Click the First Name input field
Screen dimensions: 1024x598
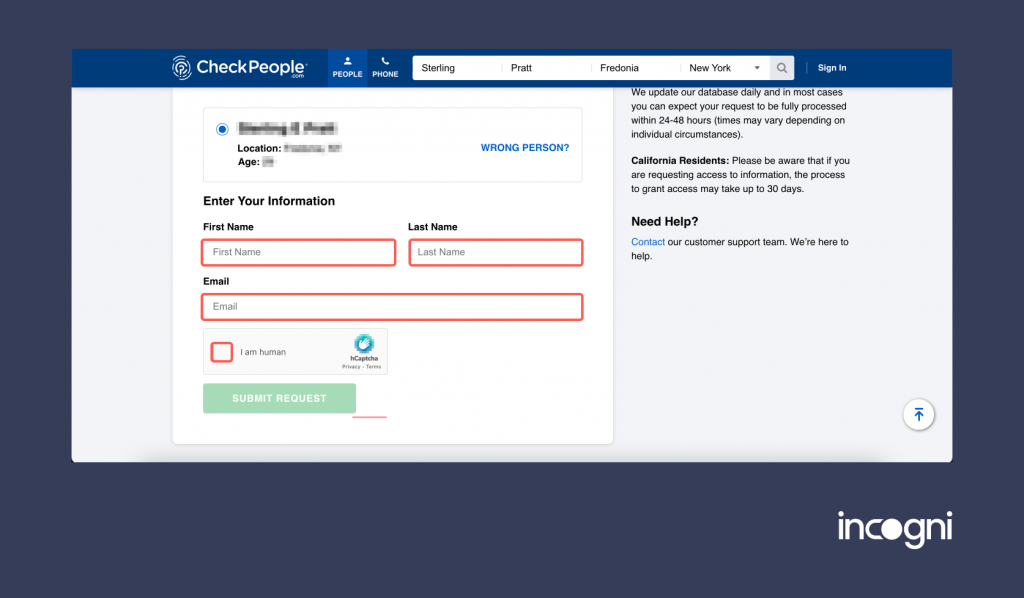coord(298,252)
